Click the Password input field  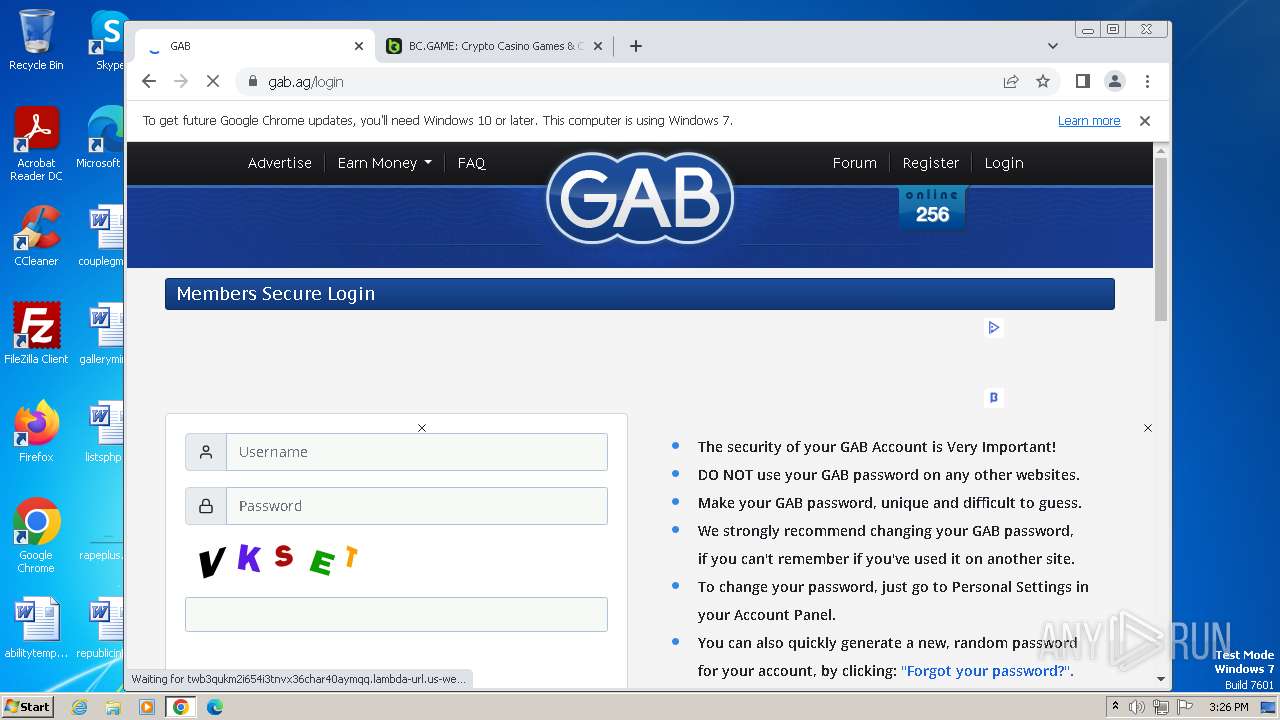coord(417,506)
